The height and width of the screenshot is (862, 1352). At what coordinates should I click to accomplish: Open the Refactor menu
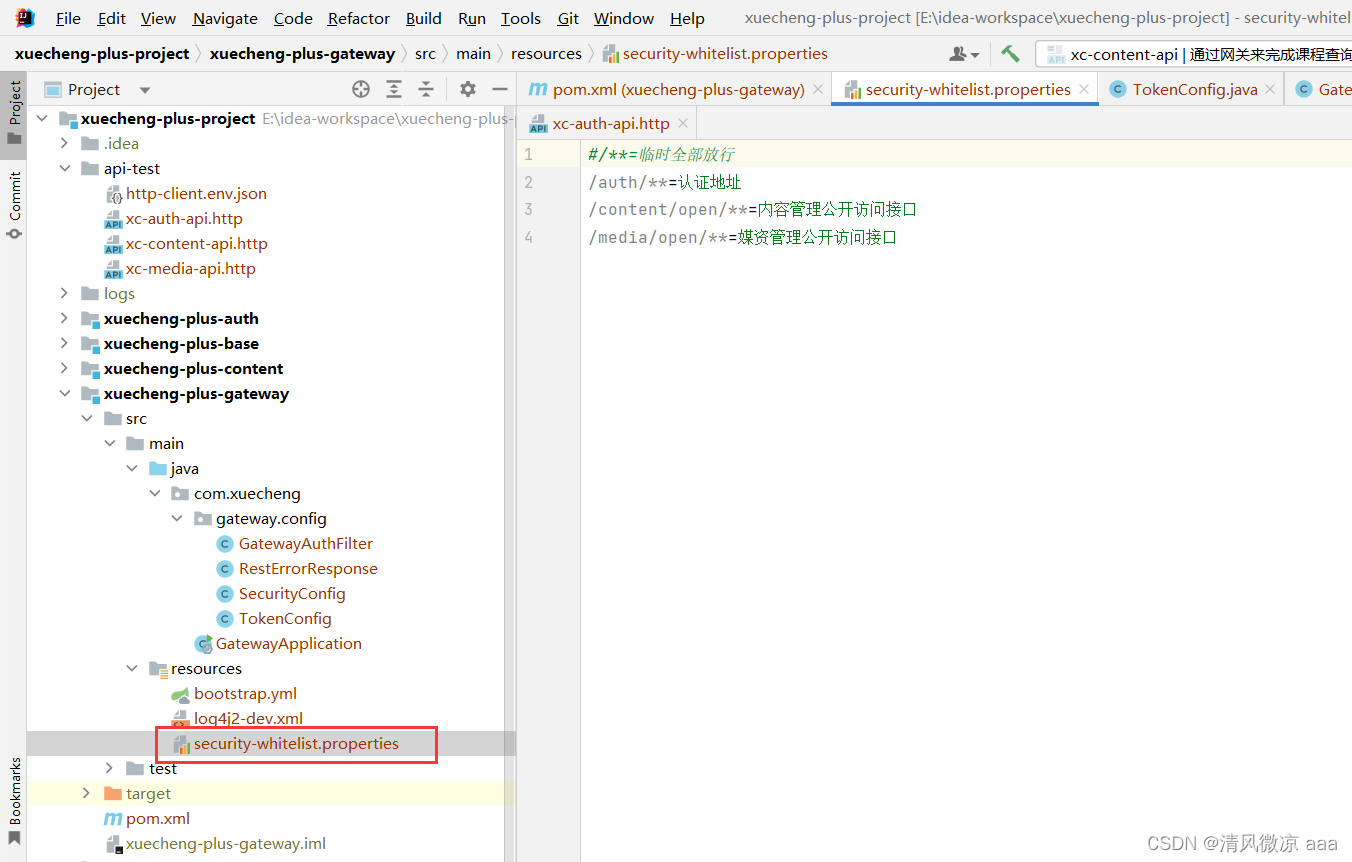point(359,18)
